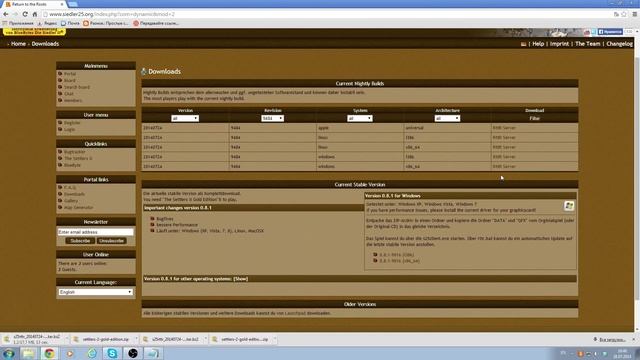Open the Version filter dropdown

185,118
